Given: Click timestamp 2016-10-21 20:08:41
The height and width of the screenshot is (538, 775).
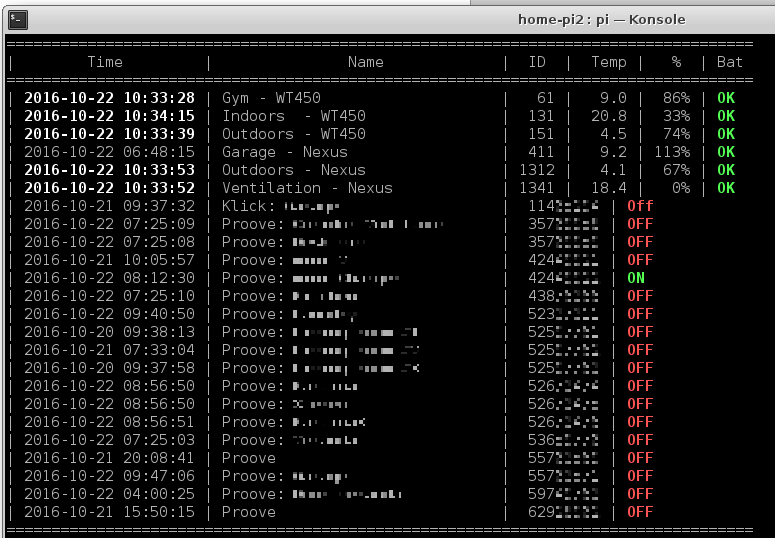Looking at the screenshot, I should (109, 458).
